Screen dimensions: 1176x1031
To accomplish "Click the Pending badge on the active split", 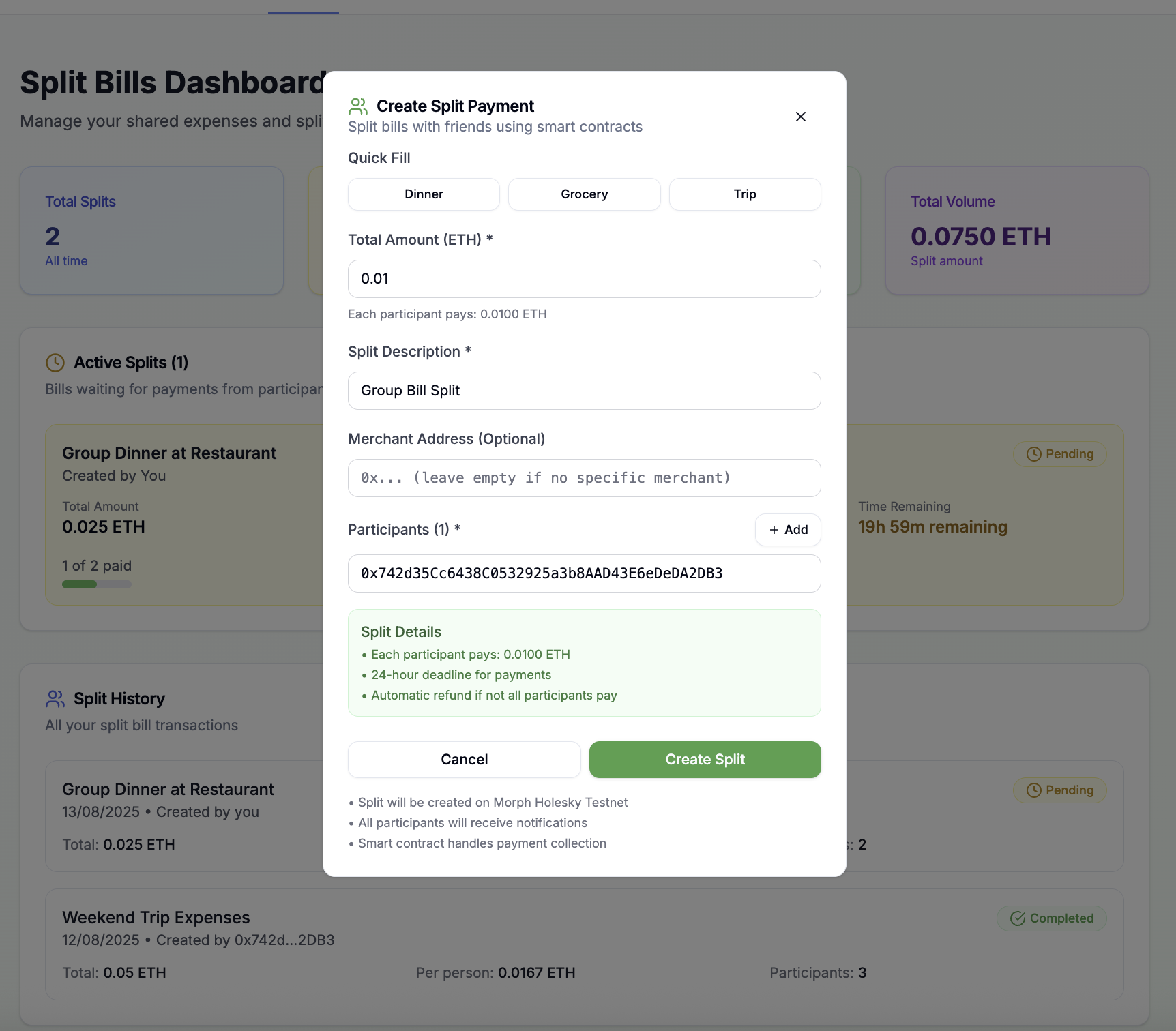I will point(1059,454).
